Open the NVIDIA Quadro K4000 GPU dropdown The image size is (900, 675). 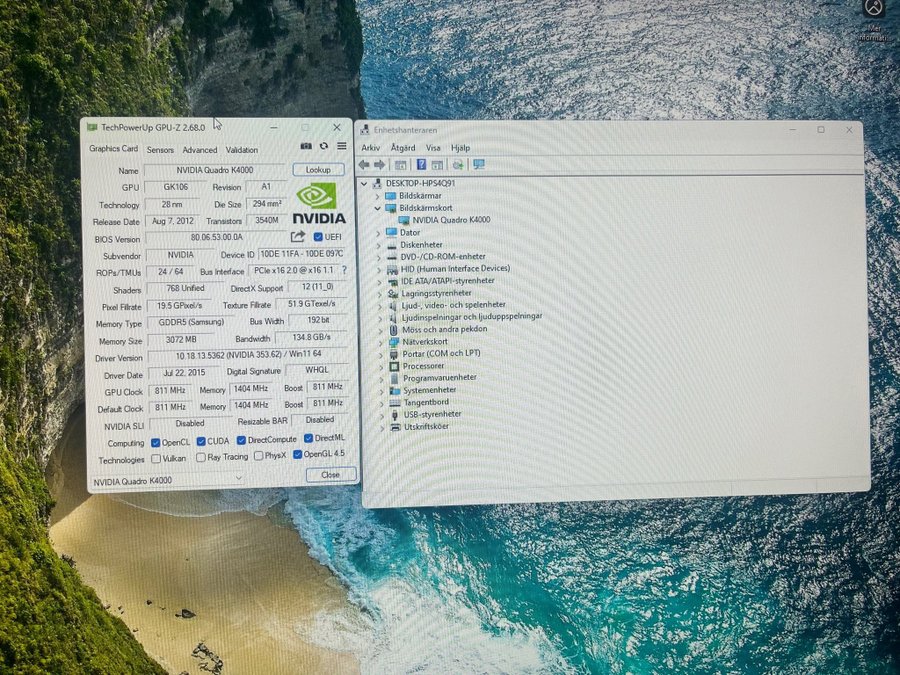(x=238, y=478)
